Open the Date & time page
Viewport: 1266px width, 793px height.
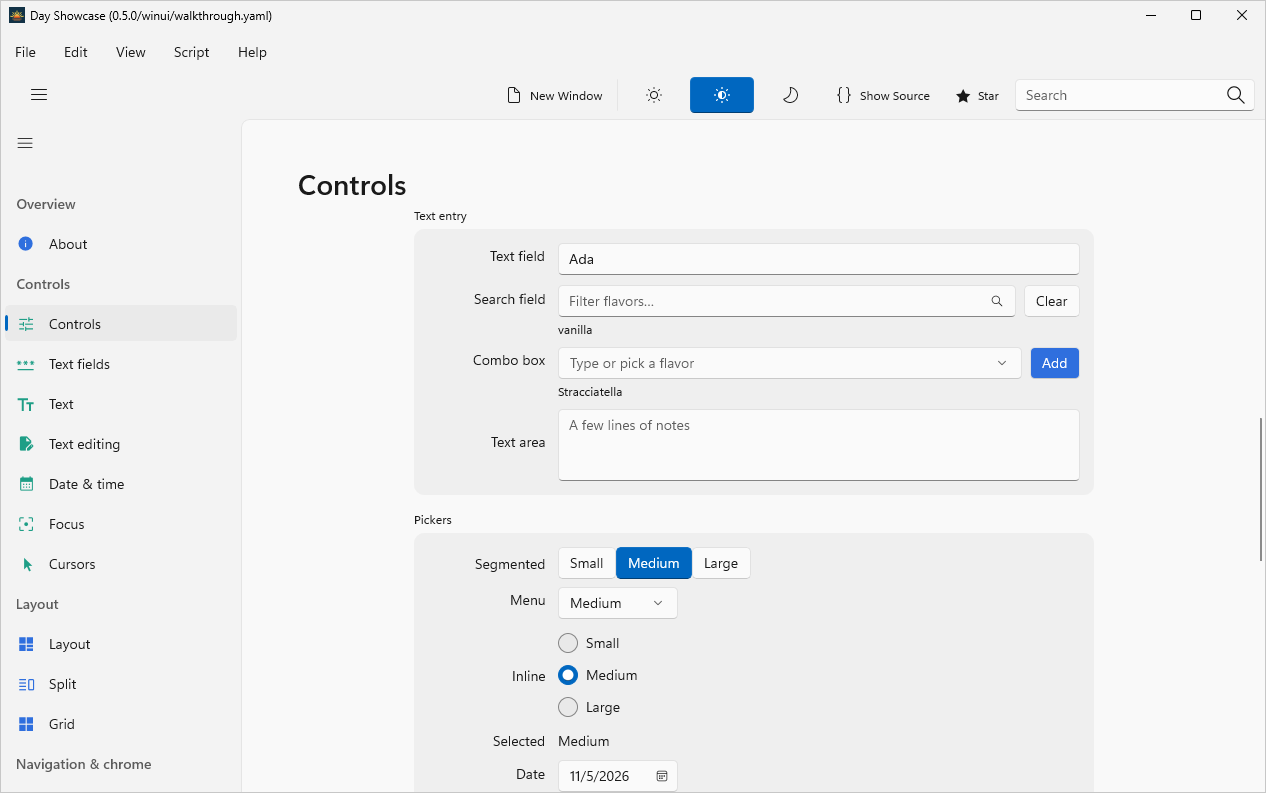coord(121,484)
